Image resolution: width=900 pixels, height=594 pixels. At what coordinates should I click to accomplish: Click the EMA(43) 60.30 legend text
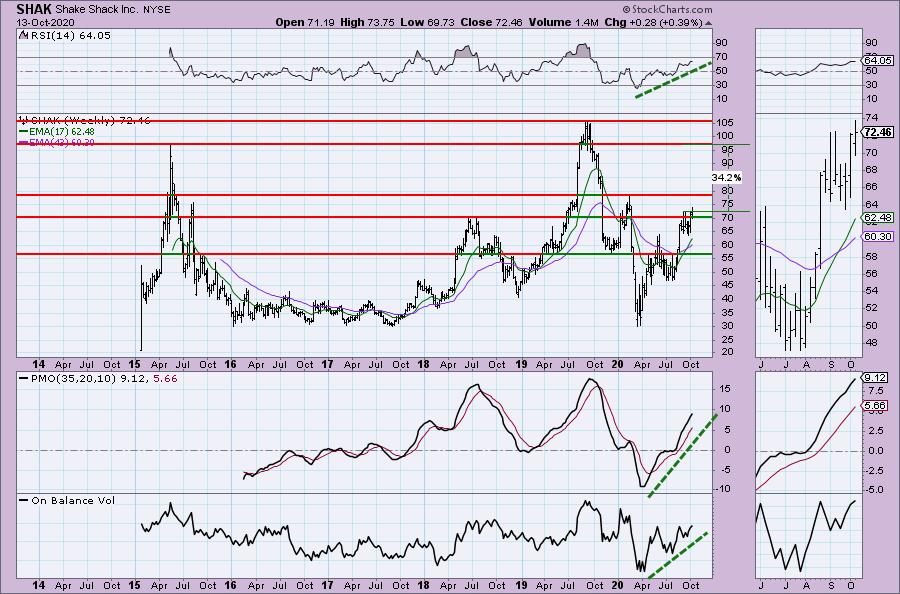[62, 142]
